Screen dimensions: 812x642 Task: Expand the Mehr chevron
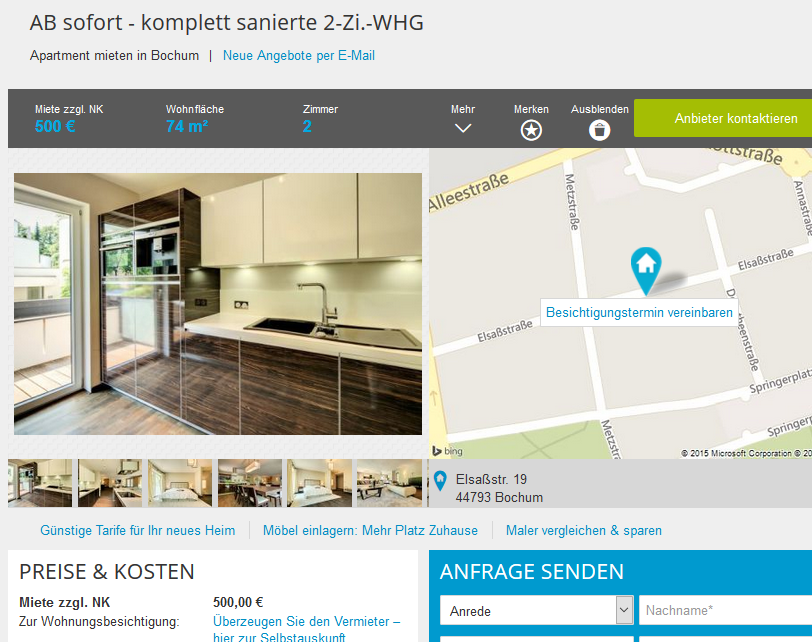point(462,128)
